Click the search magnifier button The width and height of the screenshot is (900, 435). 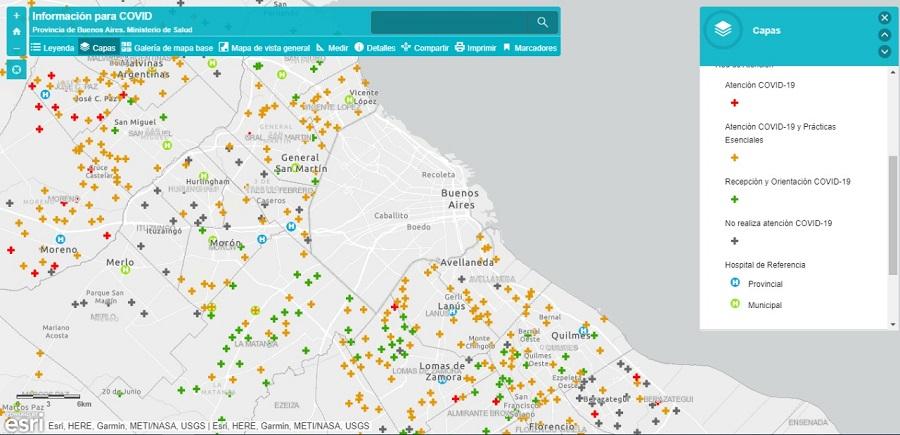[x=542, y=22]
